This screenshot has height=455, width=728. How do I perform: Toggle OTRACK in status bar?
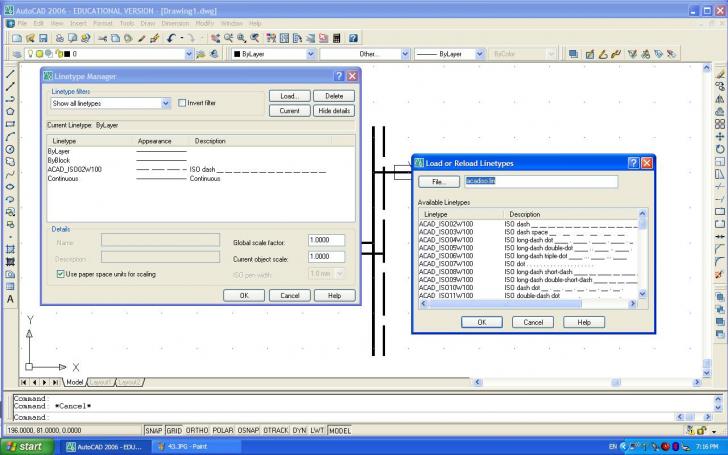pyautogui.click(x=276, y=431)
